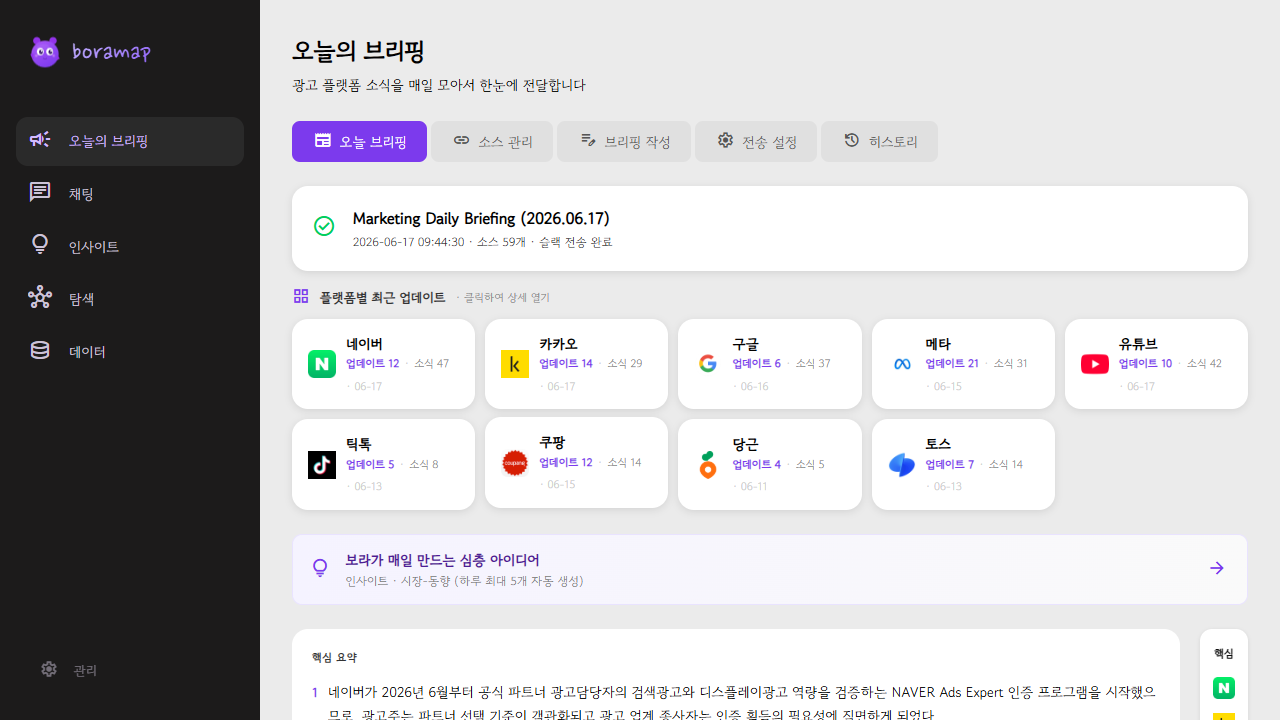Open the 쿠팡 platform card
The width and height of the screenshot is (1280, 720).
576,463
